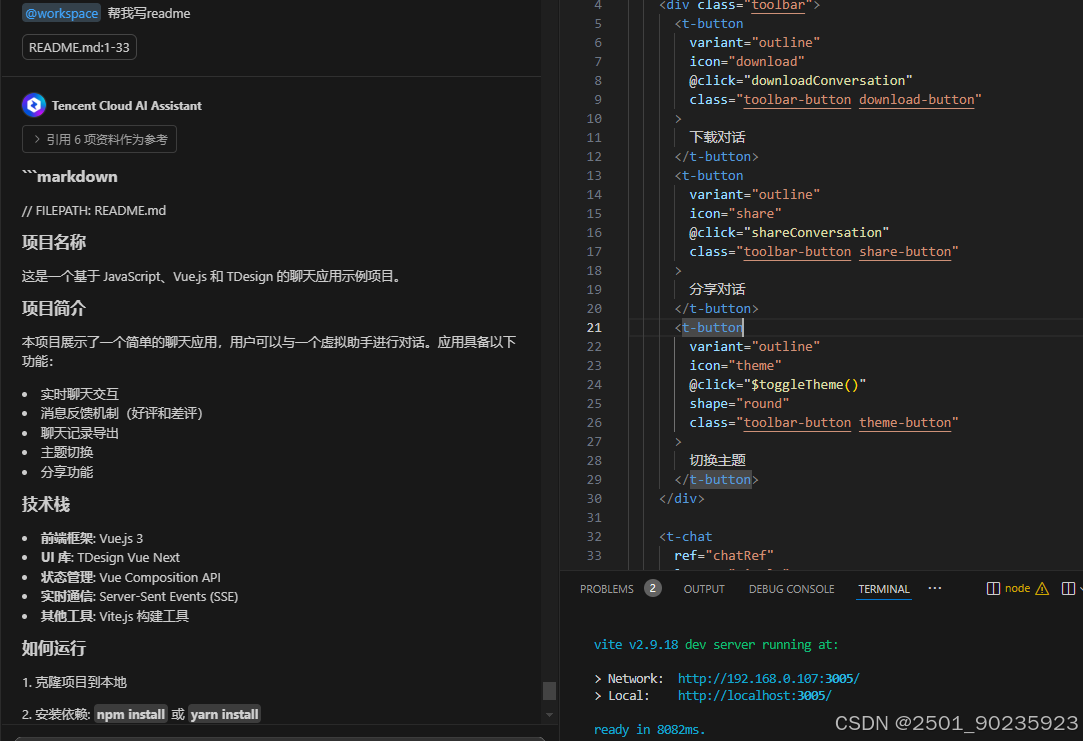Click the node terminal split icon
This screenshot has width=1083, height=741.
tap(993, 588)
